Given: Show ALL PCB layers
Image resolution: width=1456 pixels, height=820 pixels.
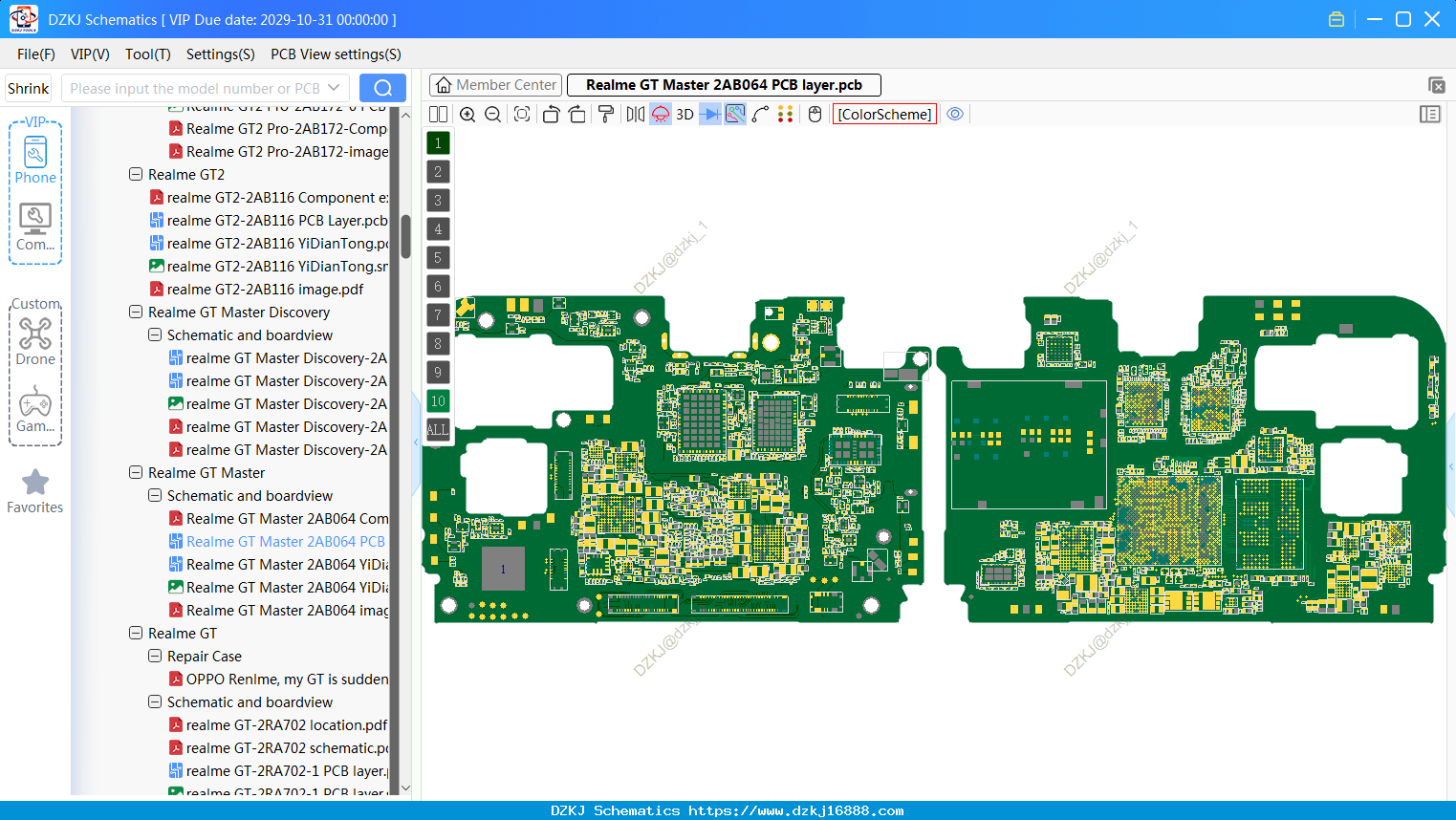Looking at the screenshot, I should point(438,430).
